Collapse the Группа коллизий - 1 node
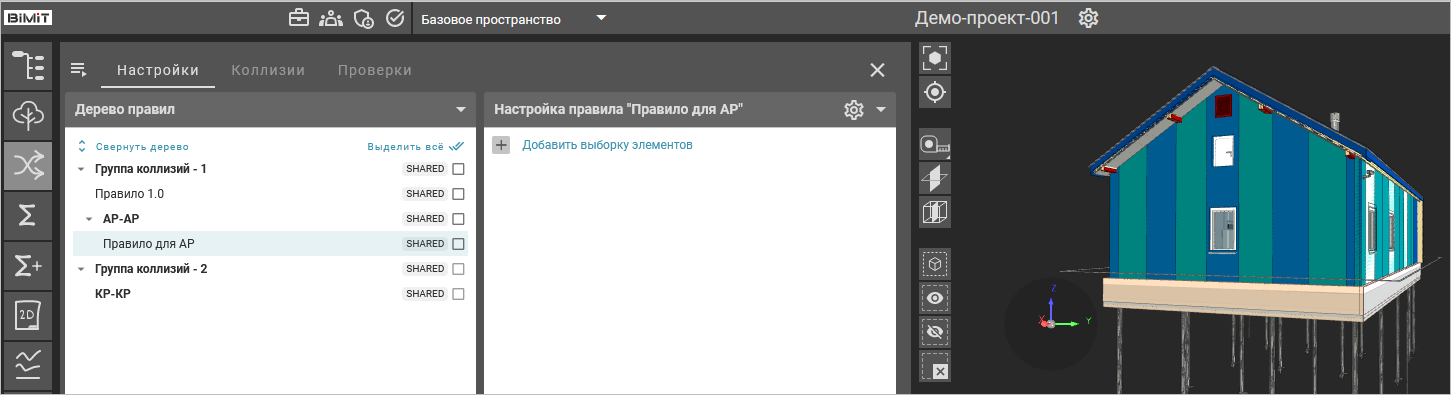This screenshot has width=1451, height=395. (x=81, y=169)
